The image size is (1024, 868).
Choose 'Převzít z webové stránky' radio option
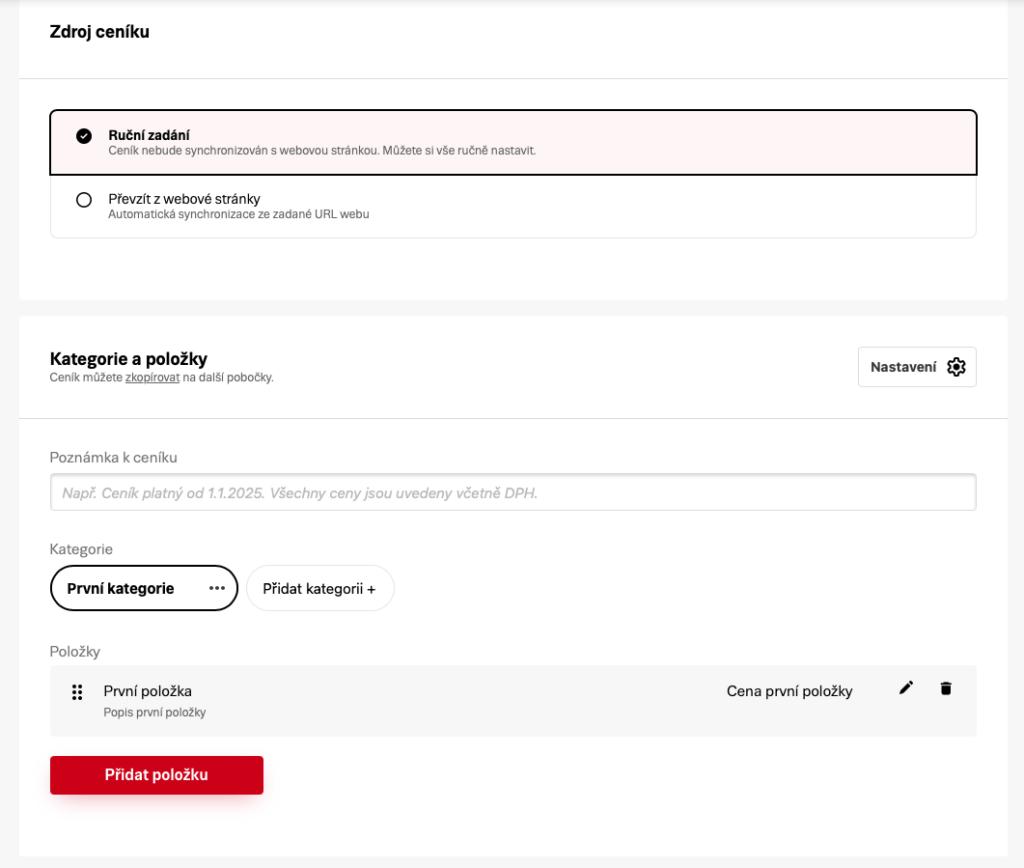point(84,200)
